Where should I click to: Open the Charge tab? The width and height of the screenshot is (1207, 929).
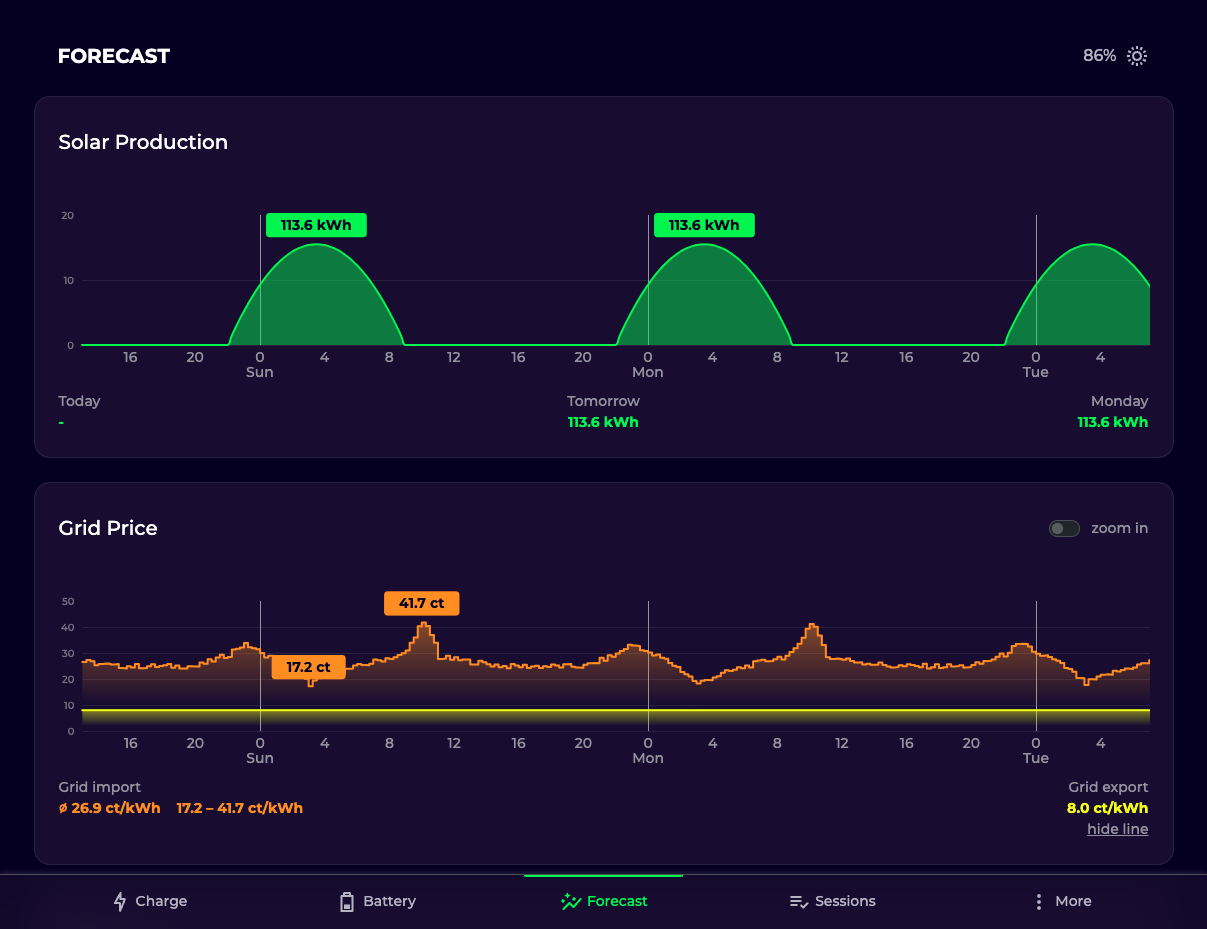click(150, 902)
